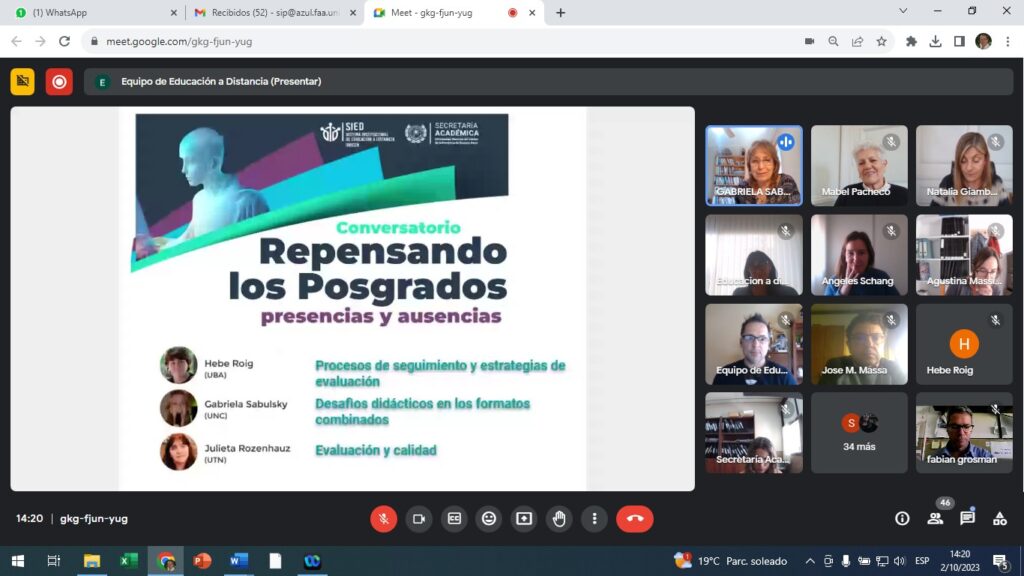Image resolution: width=1024 pixels, height=576 pixels.
Task: Click the present screen icon
Action: point(524,518)
